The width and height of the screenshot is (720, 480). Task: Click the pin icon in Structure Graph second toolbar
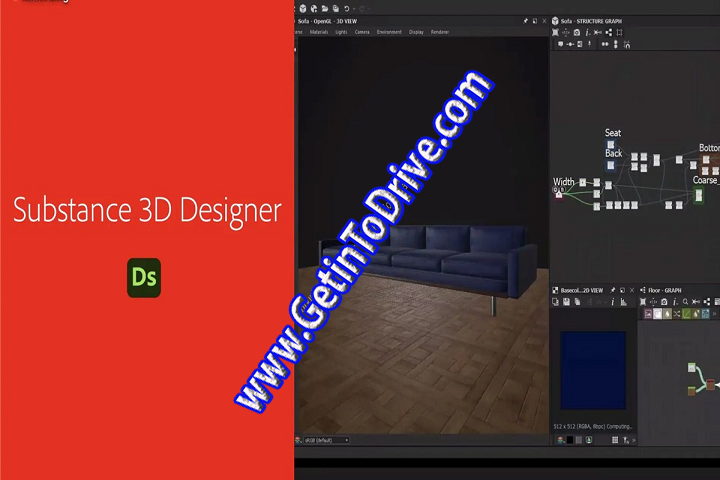pos(590,44)
